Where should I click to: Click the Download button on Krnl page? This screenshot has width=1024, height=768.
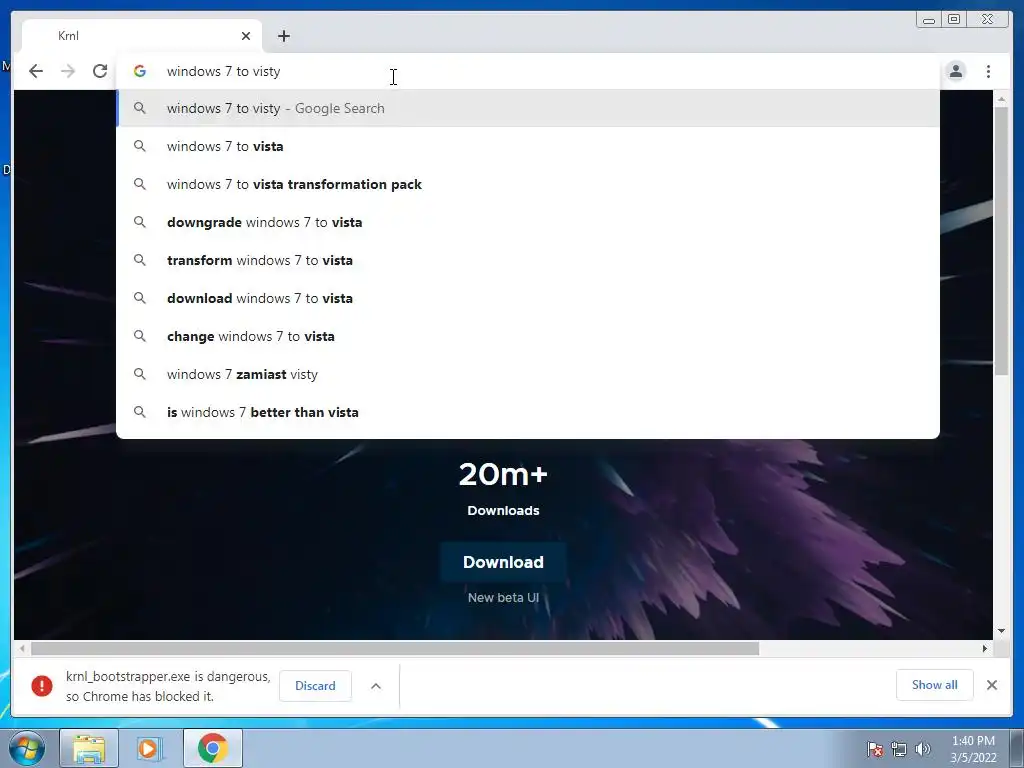(x=503, y=562)
